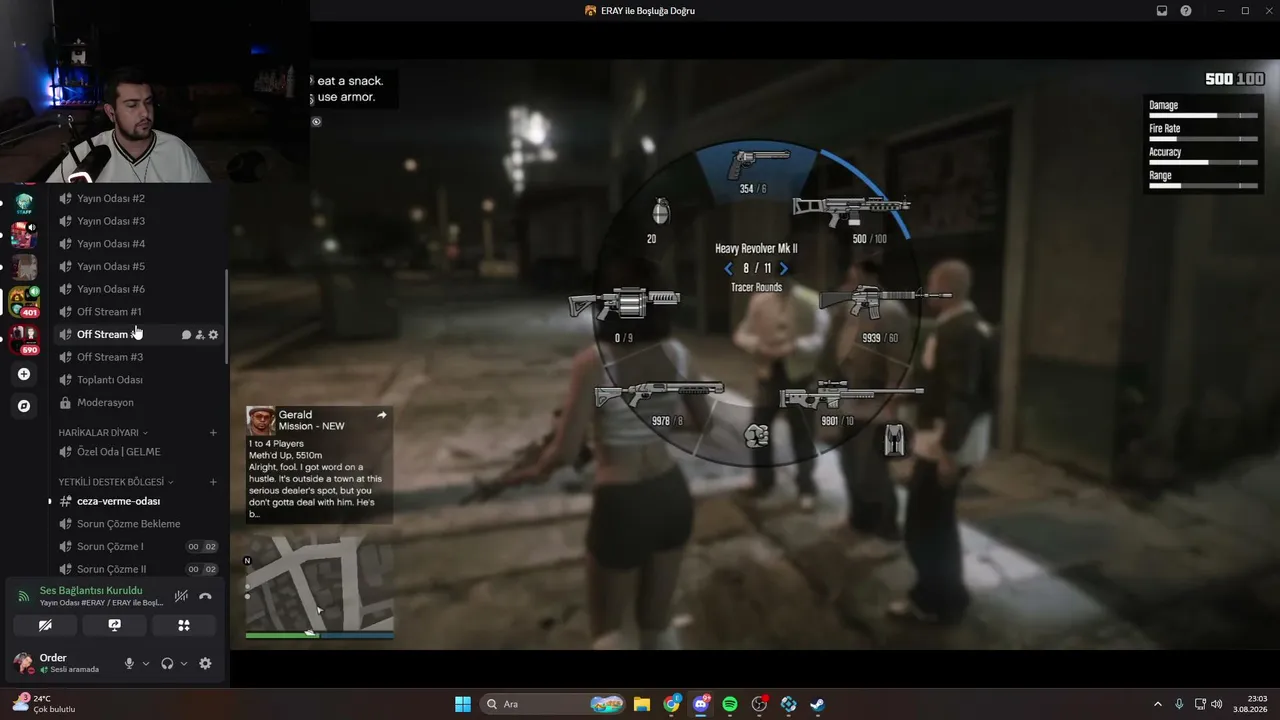
Task: Disconnect from the voice call
Action: point(205,596)
